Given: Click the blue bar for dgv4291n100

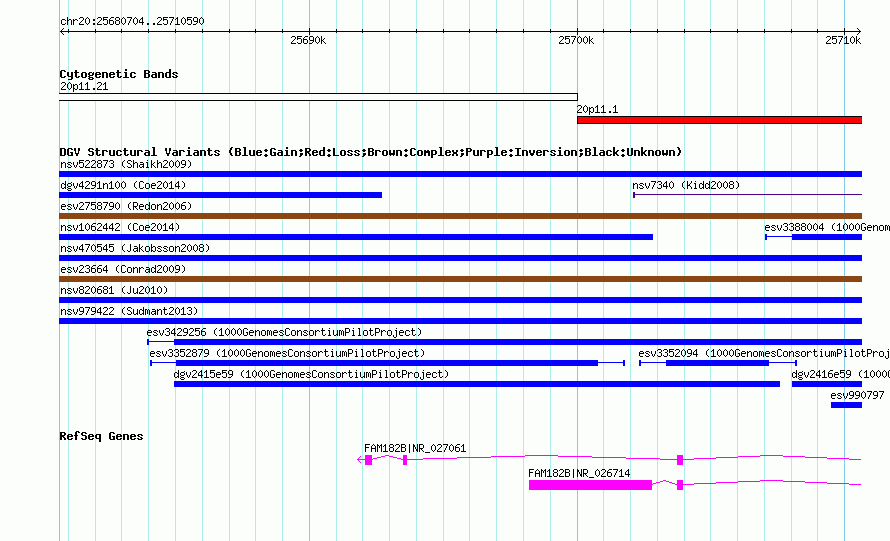Looking at the screenshot, I should pyautogui.click(x=220, y=195).
